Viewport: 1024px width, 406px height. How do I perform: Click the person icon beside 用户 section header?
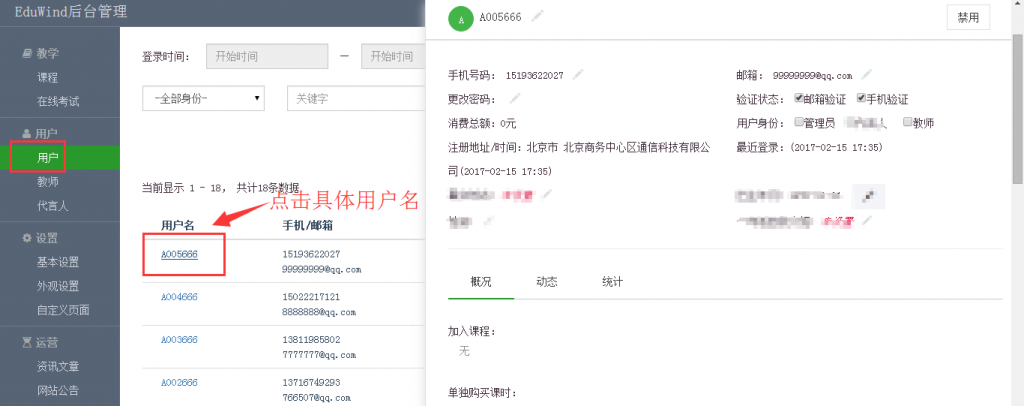[26, 133]
